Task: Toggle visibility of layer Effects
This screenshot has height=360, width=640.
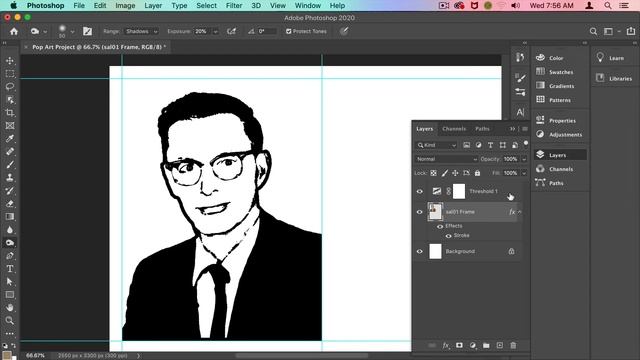Action: (440, 226)
